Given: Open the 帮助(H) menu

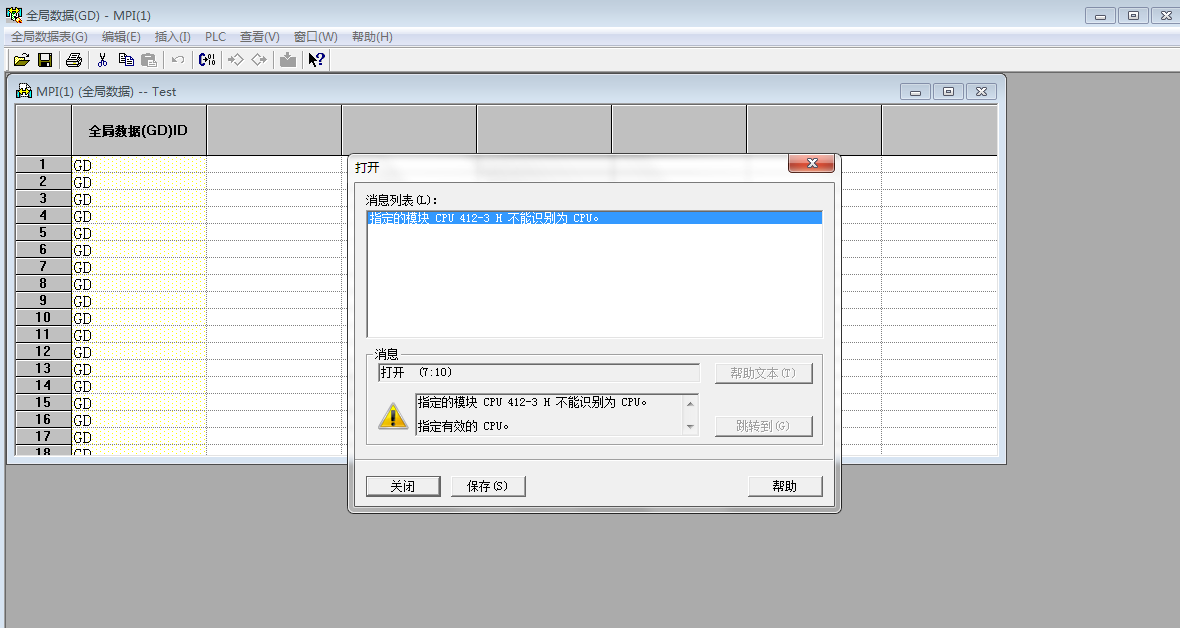Looking at the screenshot, I should [372, 37].
